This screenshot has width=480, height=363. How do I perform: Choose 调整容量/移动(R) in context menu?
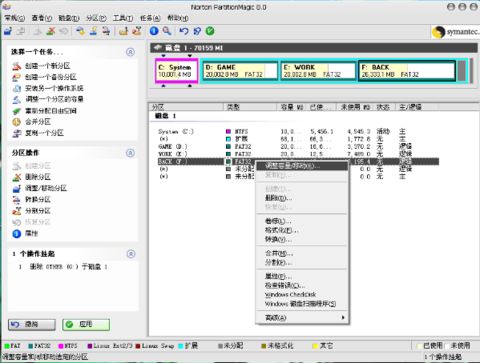[x=302, y=166]
